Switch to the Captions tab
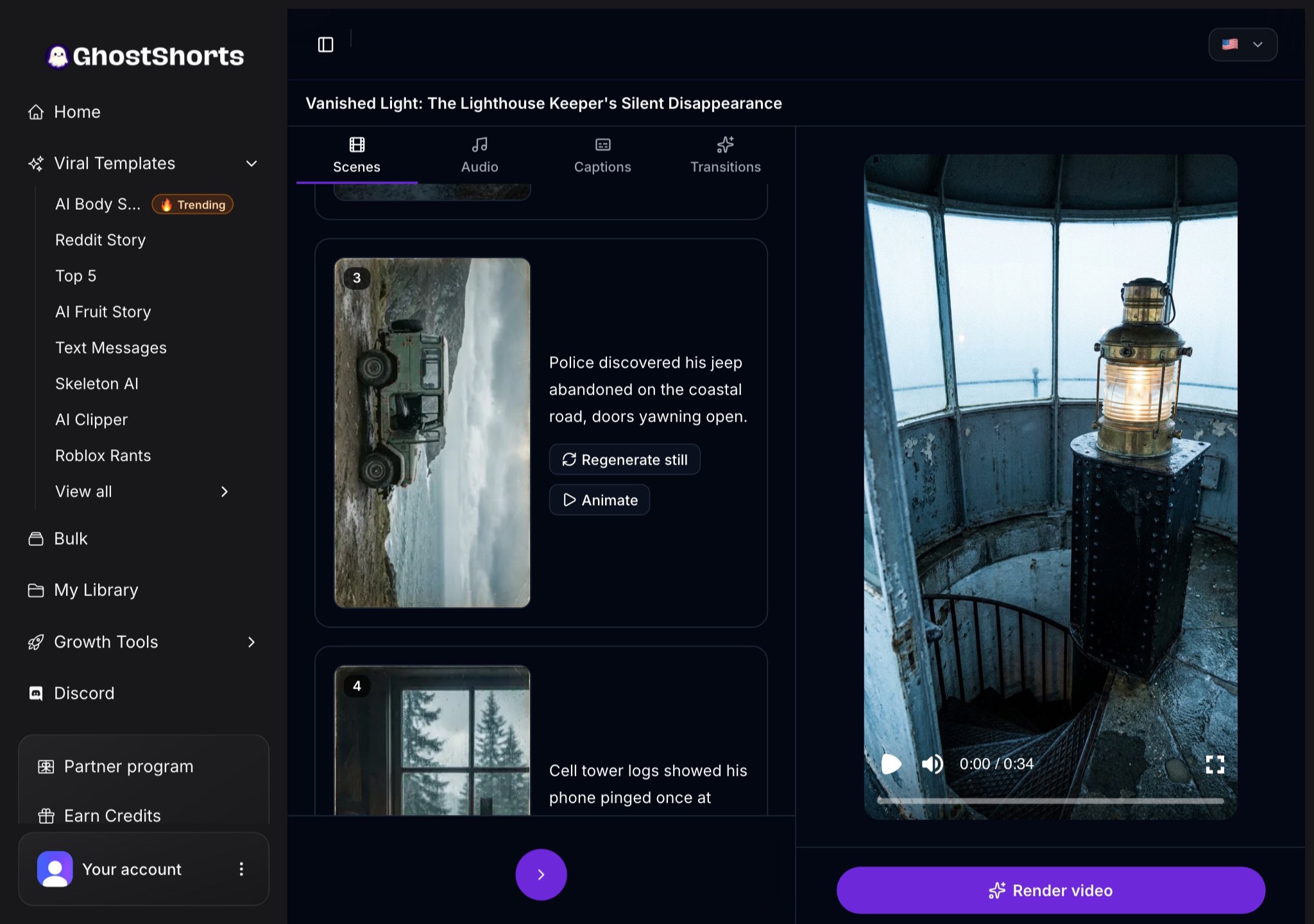The width and height of the screenshot is (1314, 924). click(602, 156)
